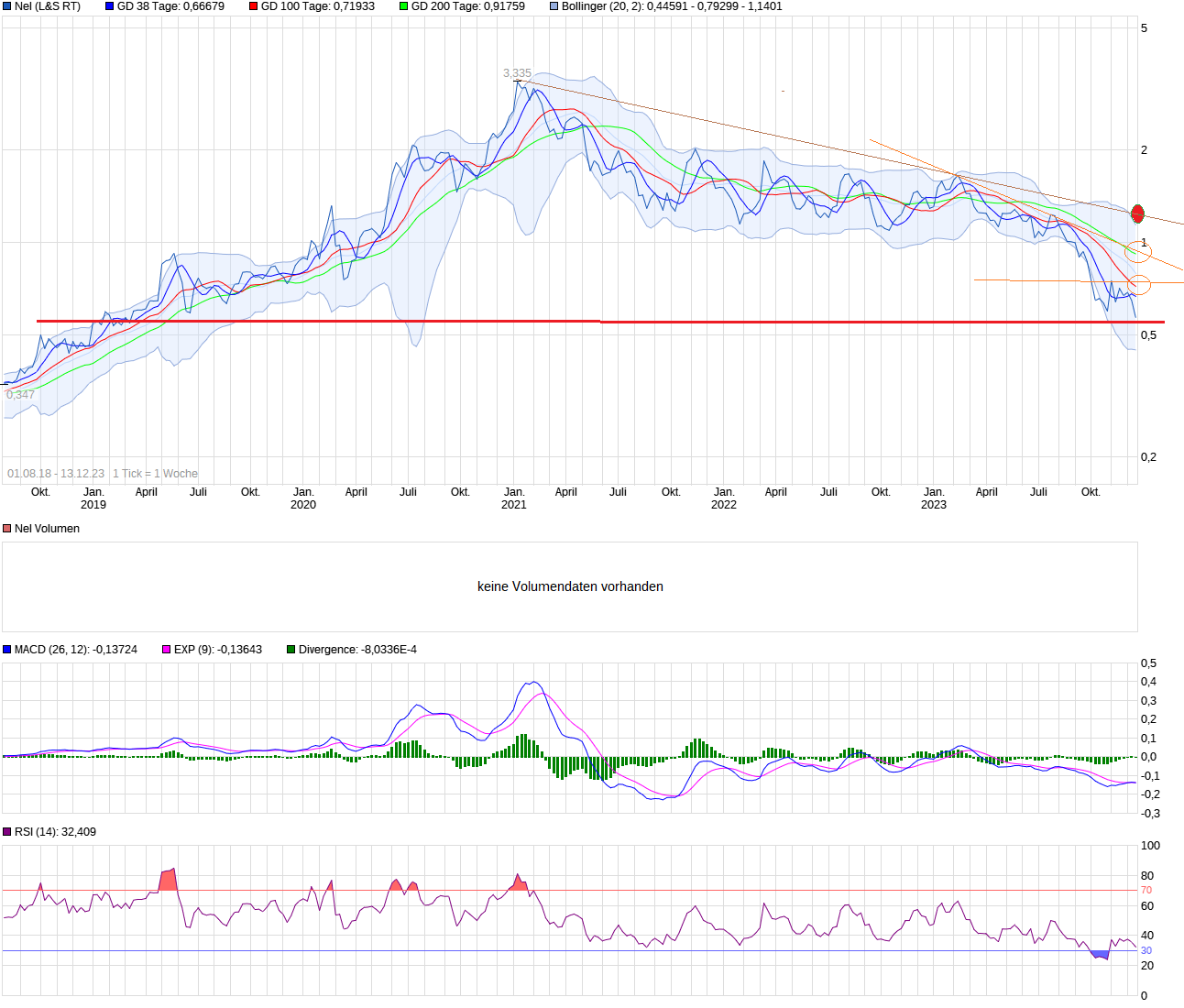
Task: Click the '1 Tick = 1 Woche' note
Action: point(155,474)
